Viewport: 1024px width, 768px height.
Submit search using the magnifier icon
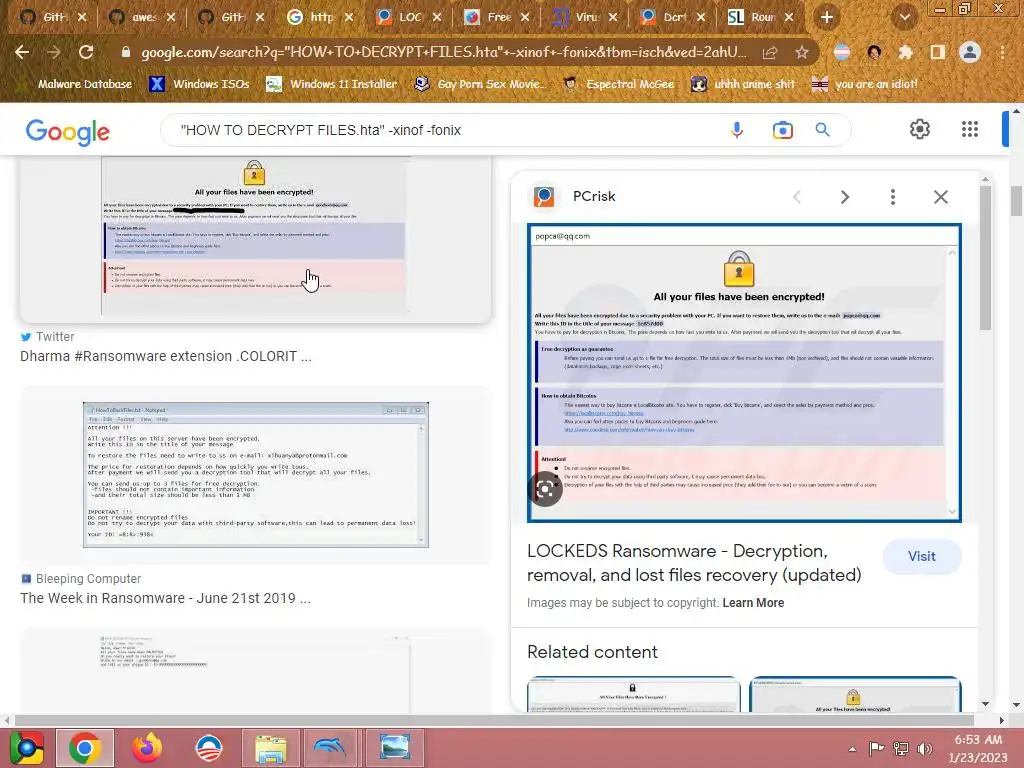pos(823,130)
